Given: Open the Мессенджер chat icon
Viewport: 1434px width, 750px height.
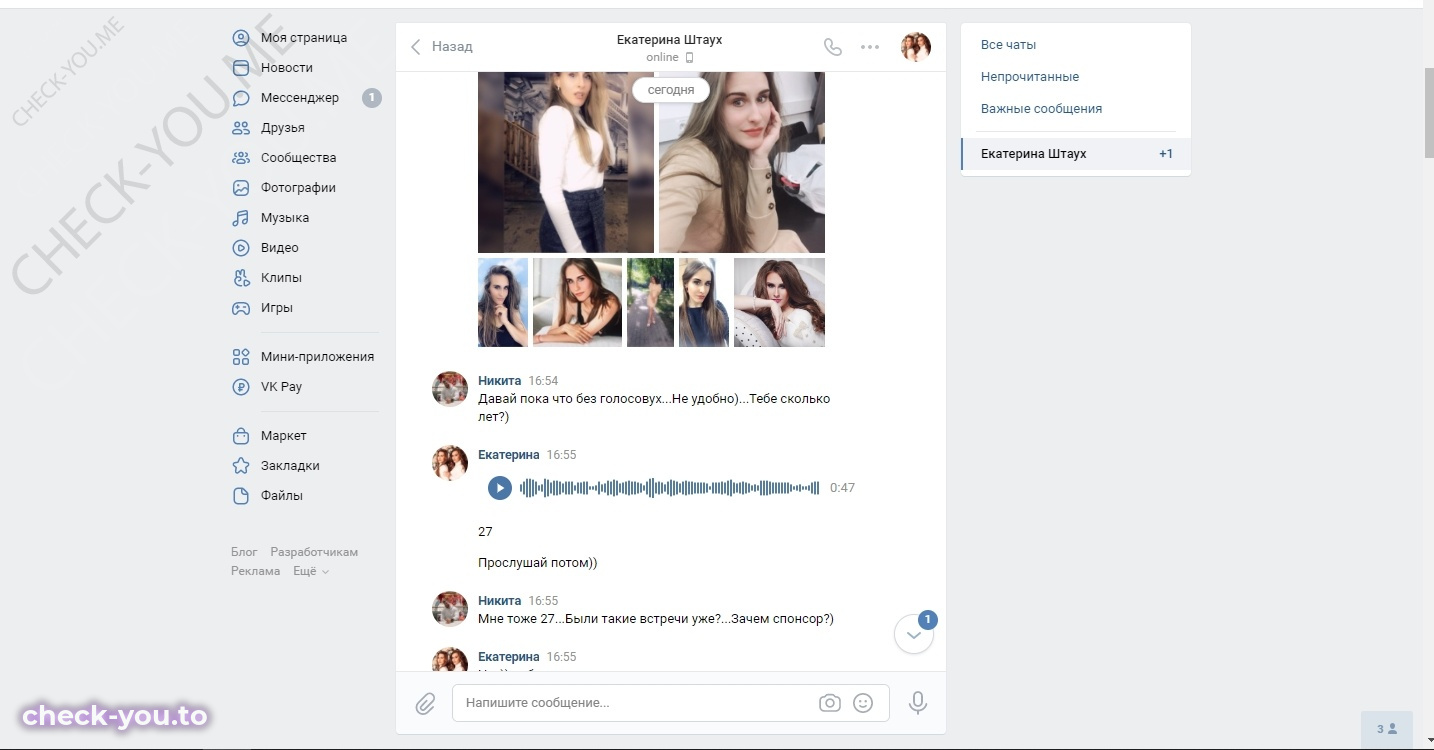Looking at the screenshot, I should [241, 98].
